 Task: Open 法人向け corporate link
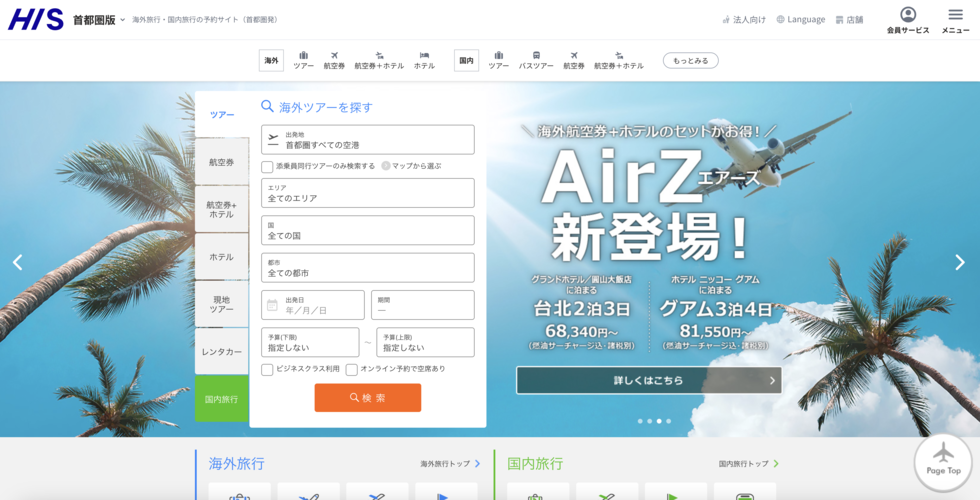point(744,19)
